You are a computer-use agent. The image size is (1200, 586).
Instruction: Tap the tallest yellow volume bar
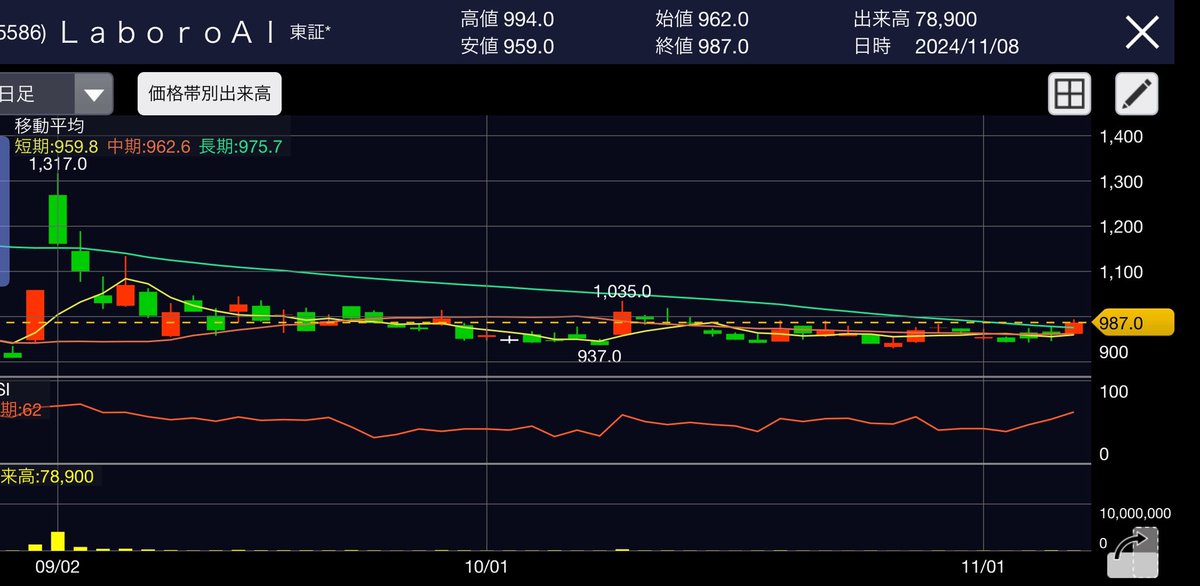click(58, 541)
